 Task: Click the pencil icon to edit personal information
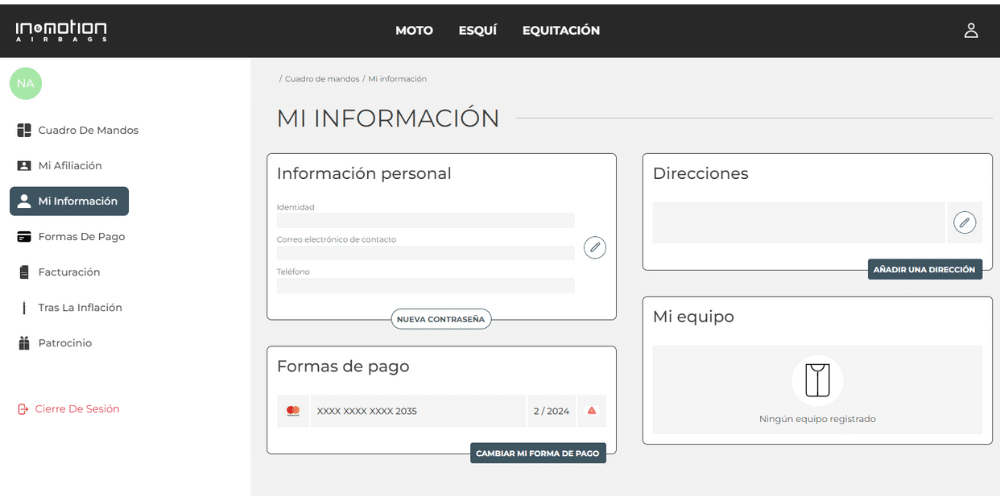(595, 248)
